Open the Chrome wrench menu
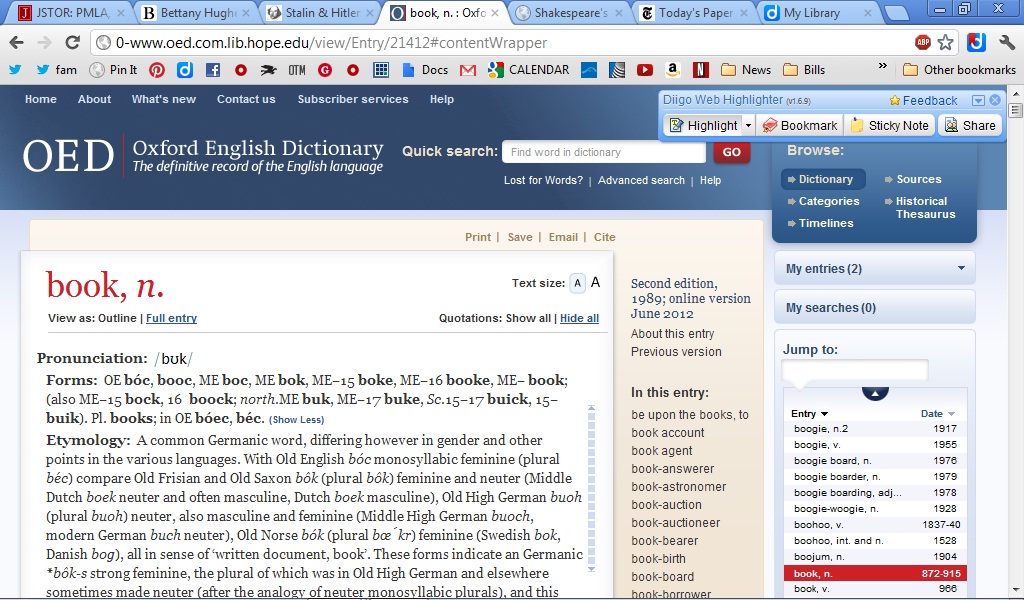This screenshot has width=1024, height=600. [1006, 43]
